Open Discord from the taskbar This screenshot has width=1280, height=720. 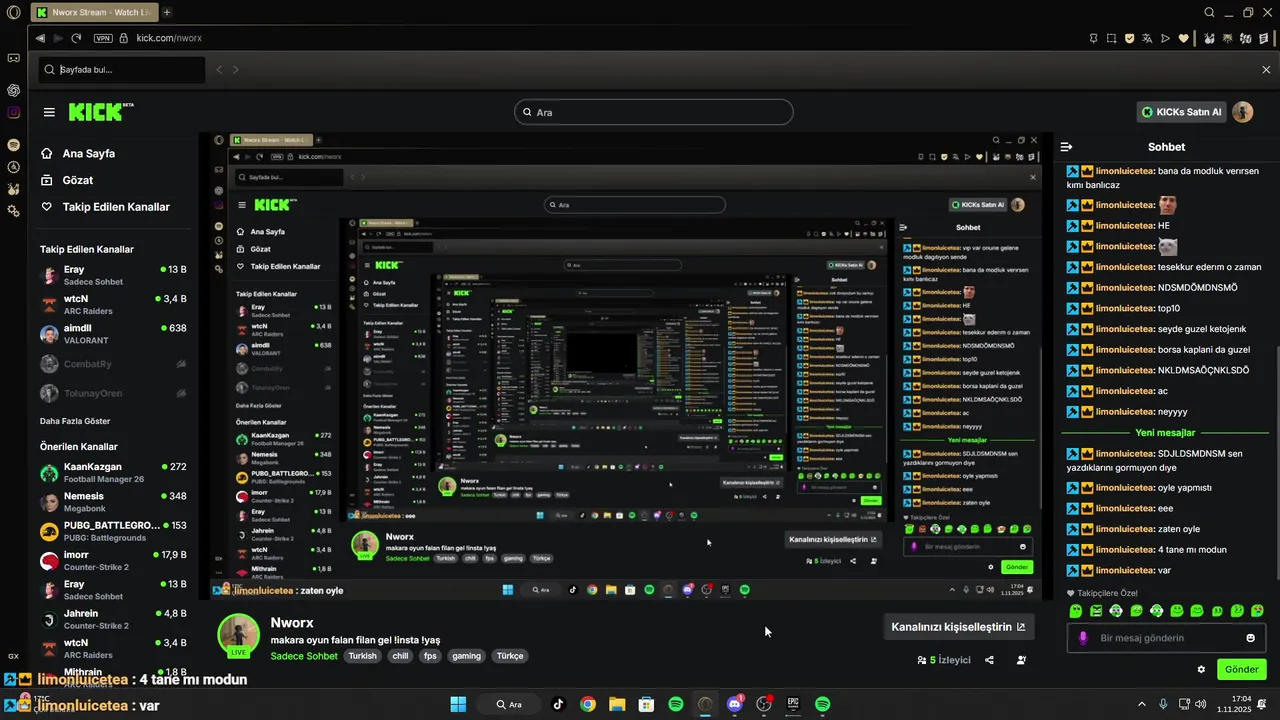[735, 704]
